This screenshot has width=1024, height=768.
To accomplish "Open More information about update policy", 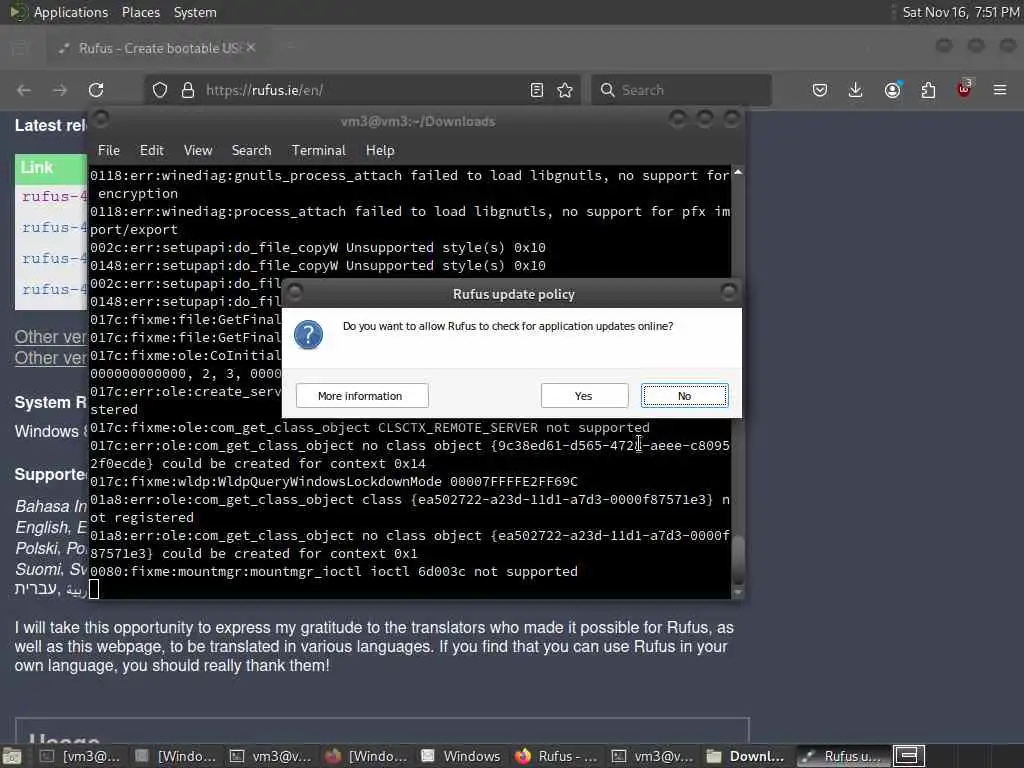I will (362, 396).
